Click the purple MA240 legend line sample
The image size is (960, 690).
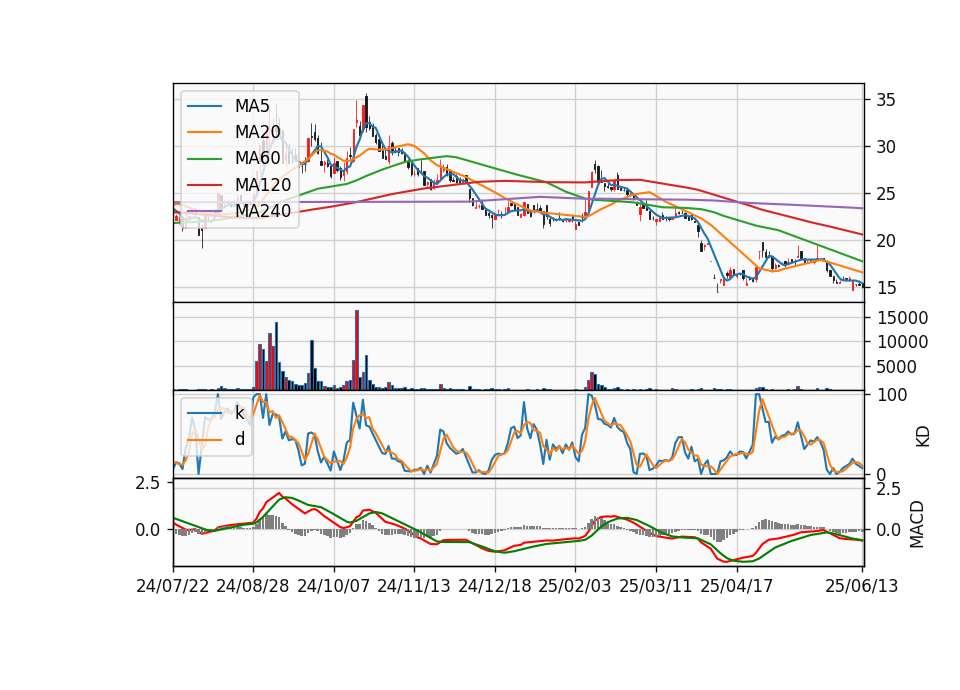point(204,211)
